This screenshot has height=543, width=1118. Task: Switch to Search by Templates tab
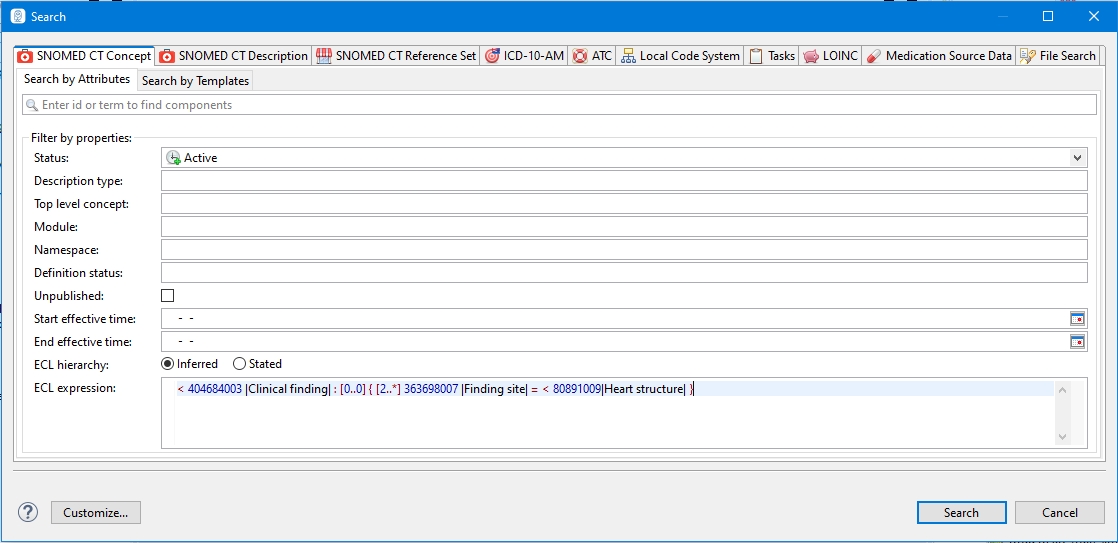pos(195,81)
